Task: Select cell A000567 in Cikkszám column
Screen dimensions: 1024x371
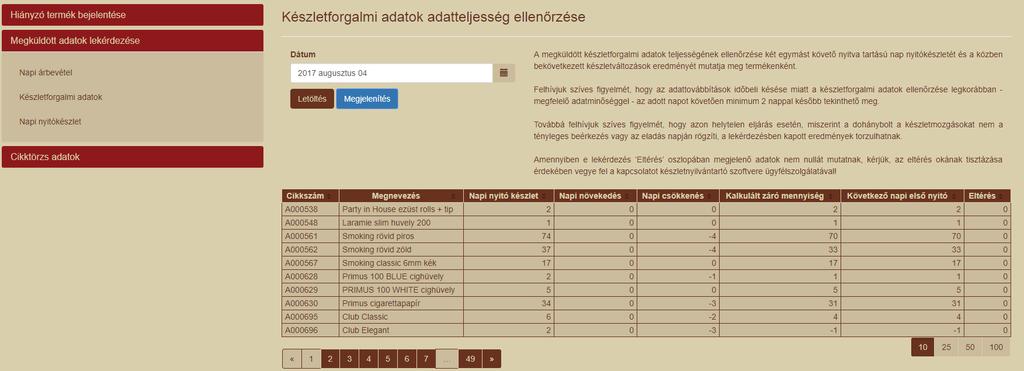Action: coord(311,263)
